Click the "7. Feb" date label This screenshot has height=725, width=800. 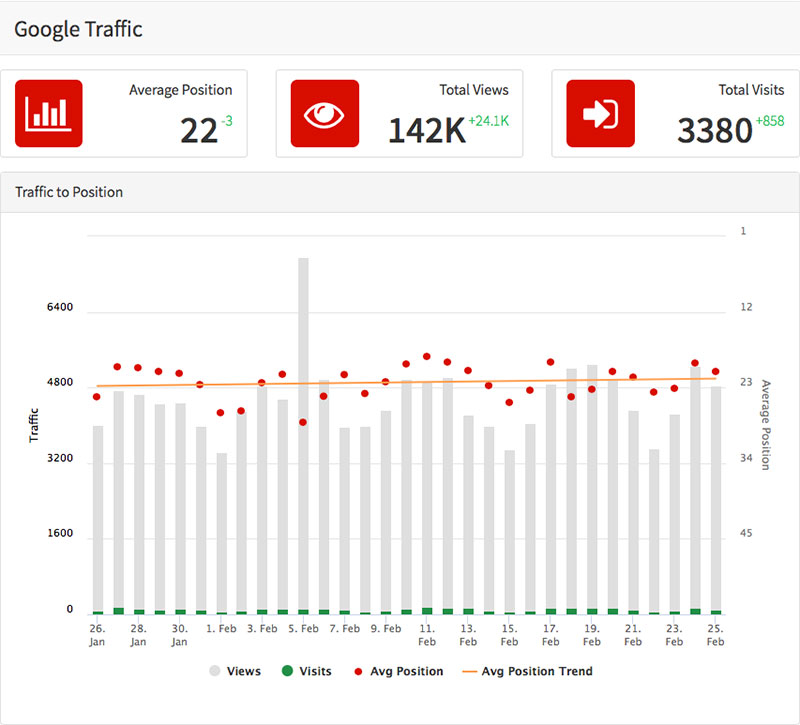[x=344, y=629]
